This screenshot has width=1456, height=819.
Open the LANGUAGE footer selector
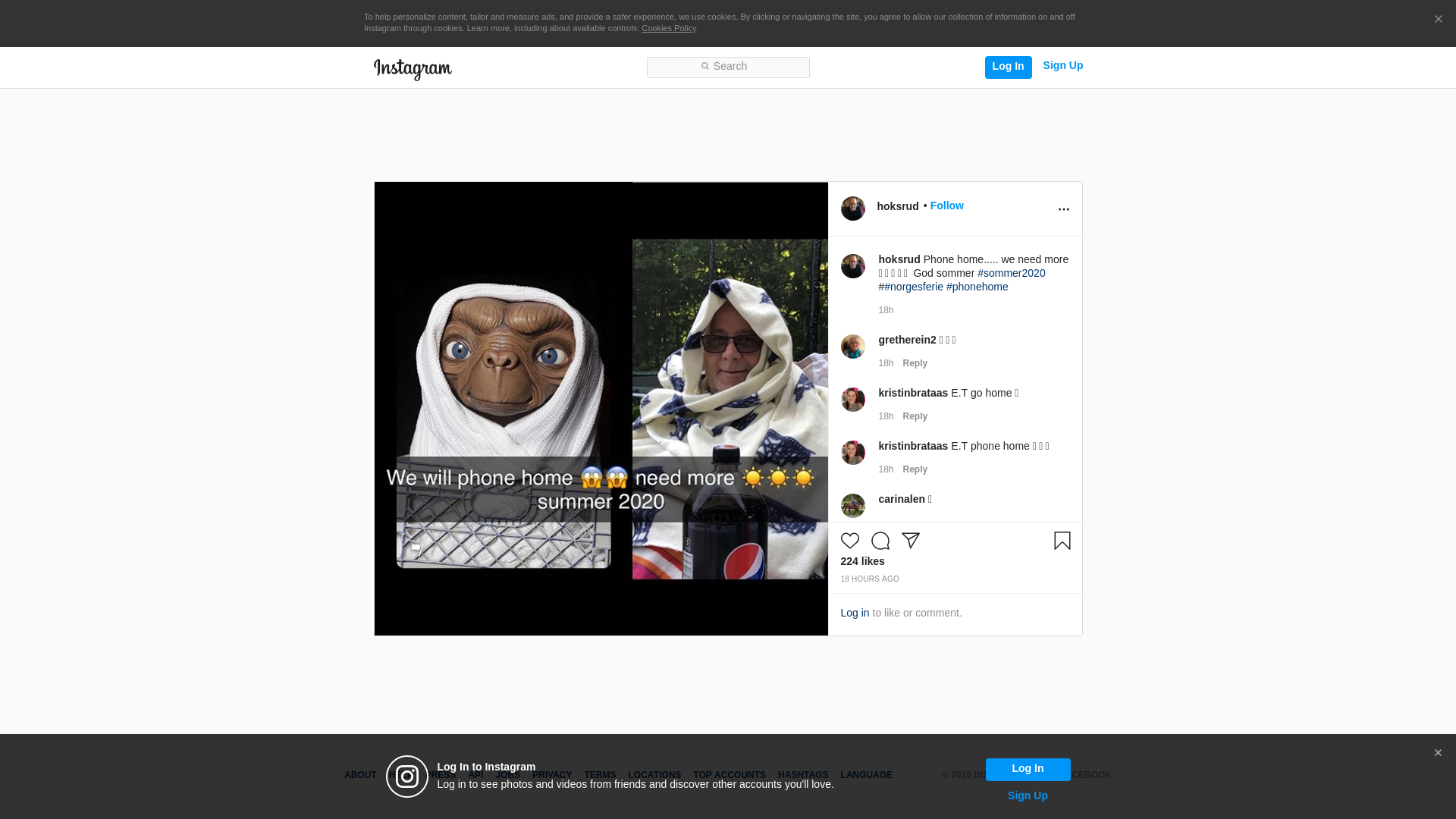coord(866,775)
